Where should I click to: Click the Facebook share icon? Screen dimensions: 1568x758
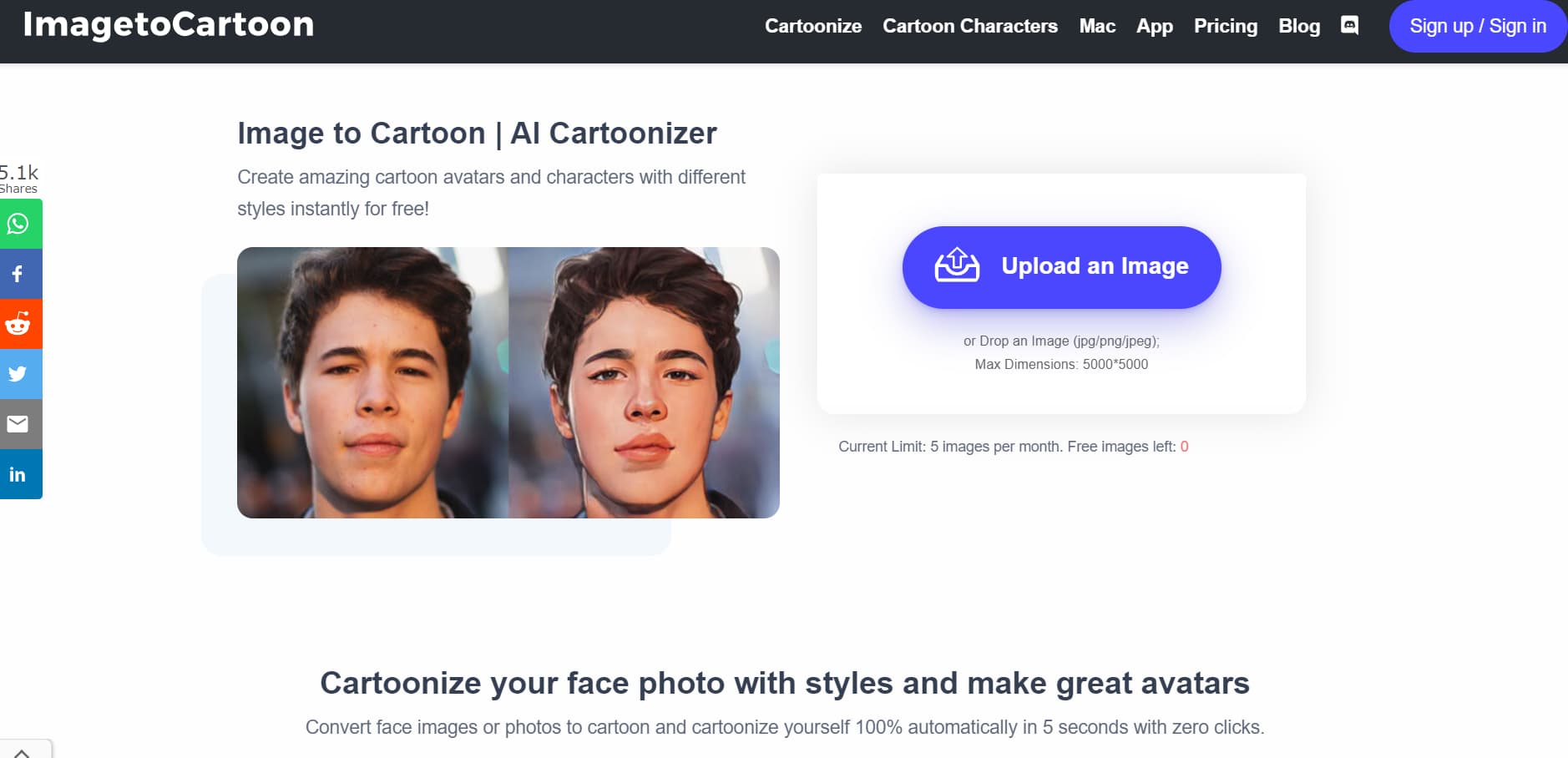pyautogui.click(x=18, y=274)
